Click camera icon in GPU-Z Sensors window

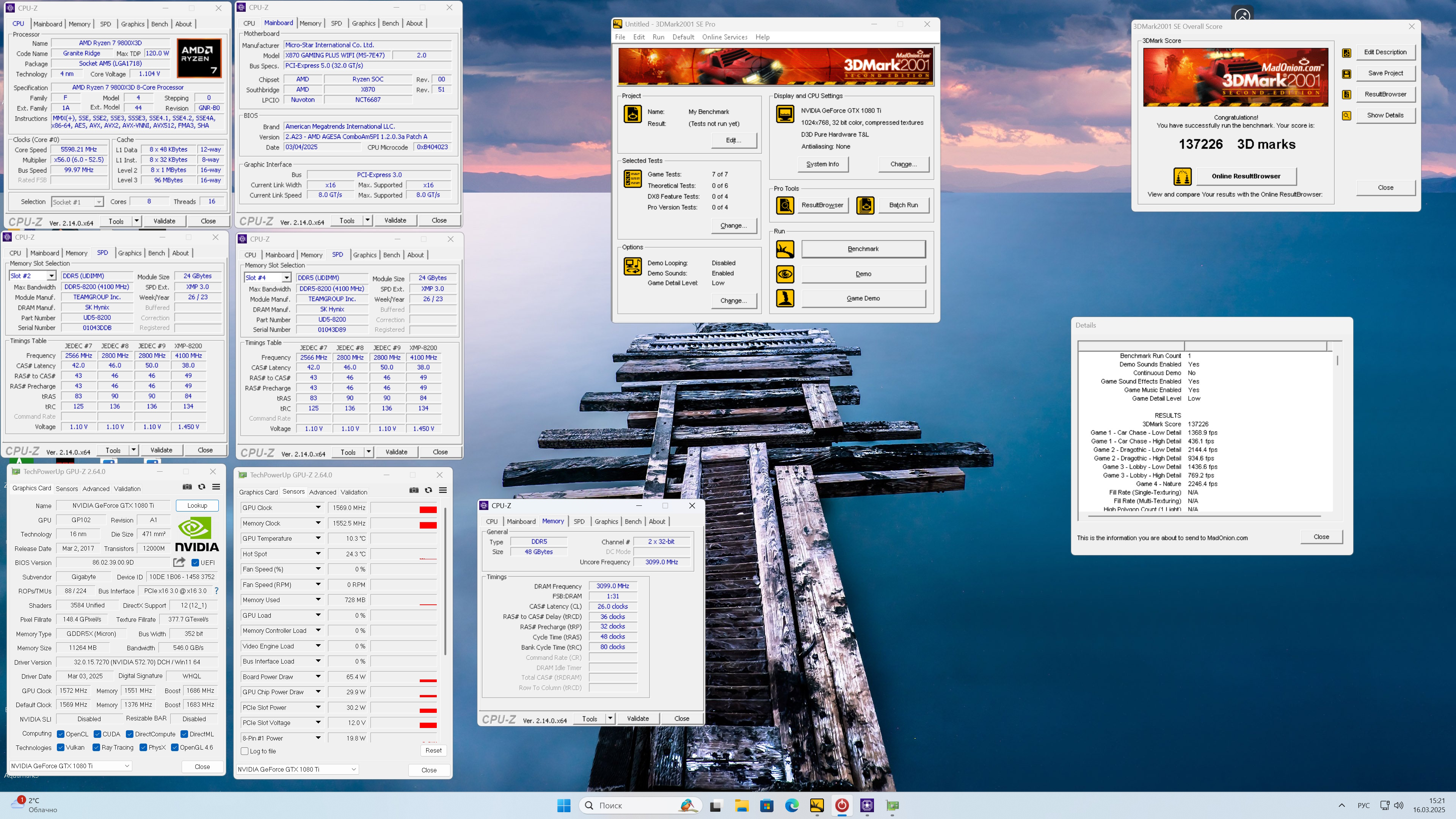(x=414, y=490)
